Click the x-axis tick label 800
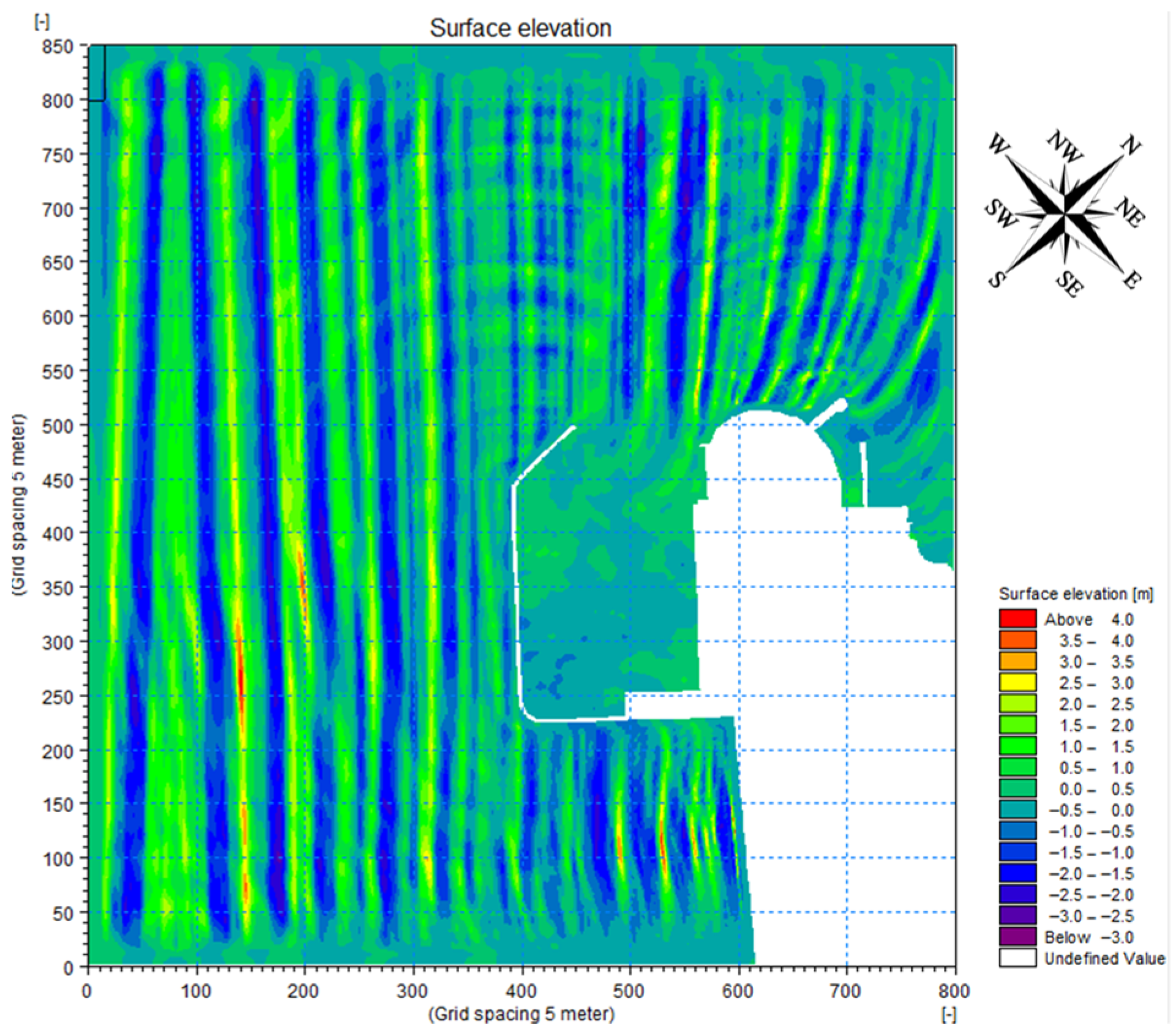The height and width of the screenshot is (1036, 1176). (x=954, y=991)
